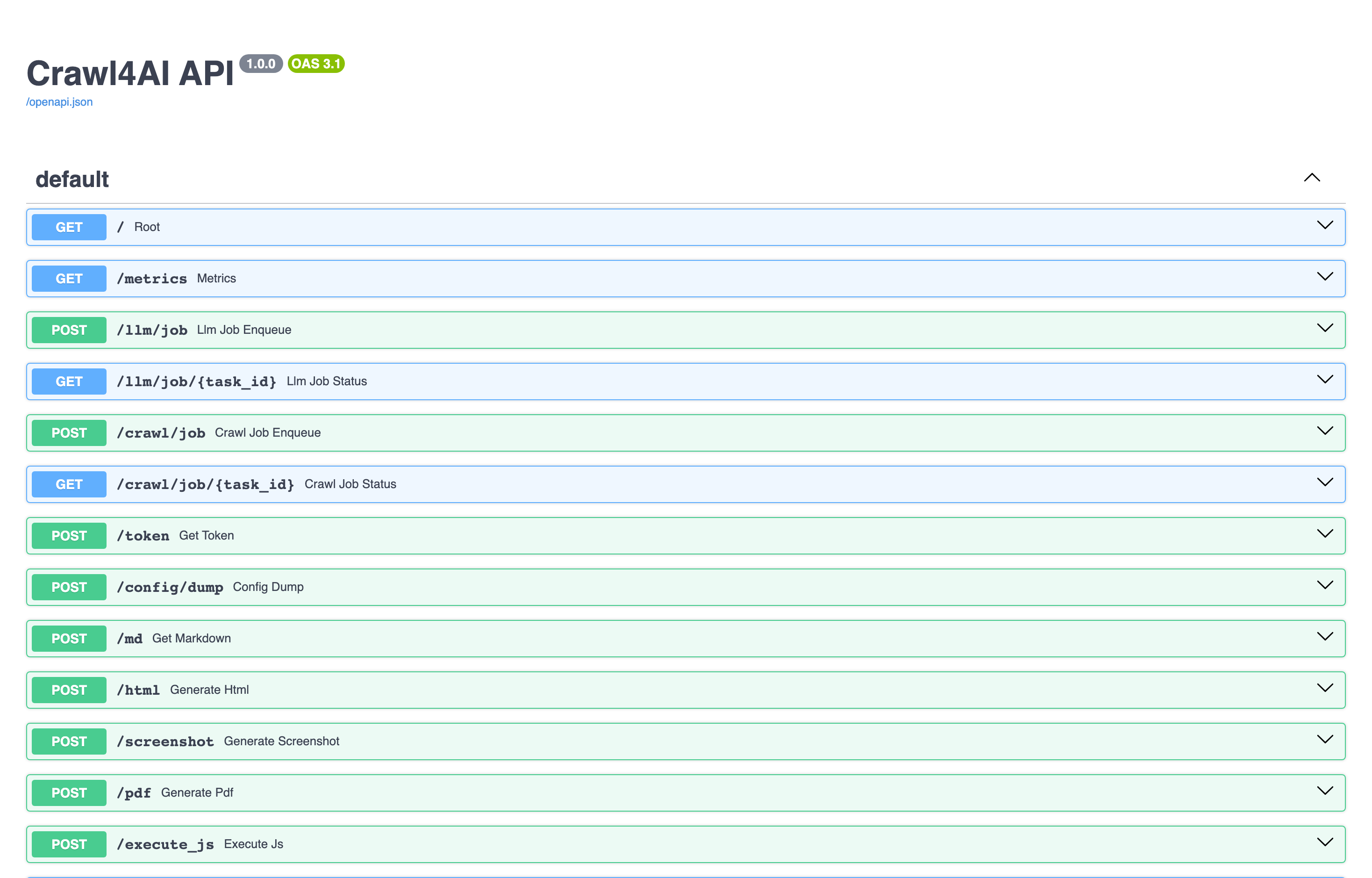
Task: Click the Config Dump description
Action: coord(268,587)
